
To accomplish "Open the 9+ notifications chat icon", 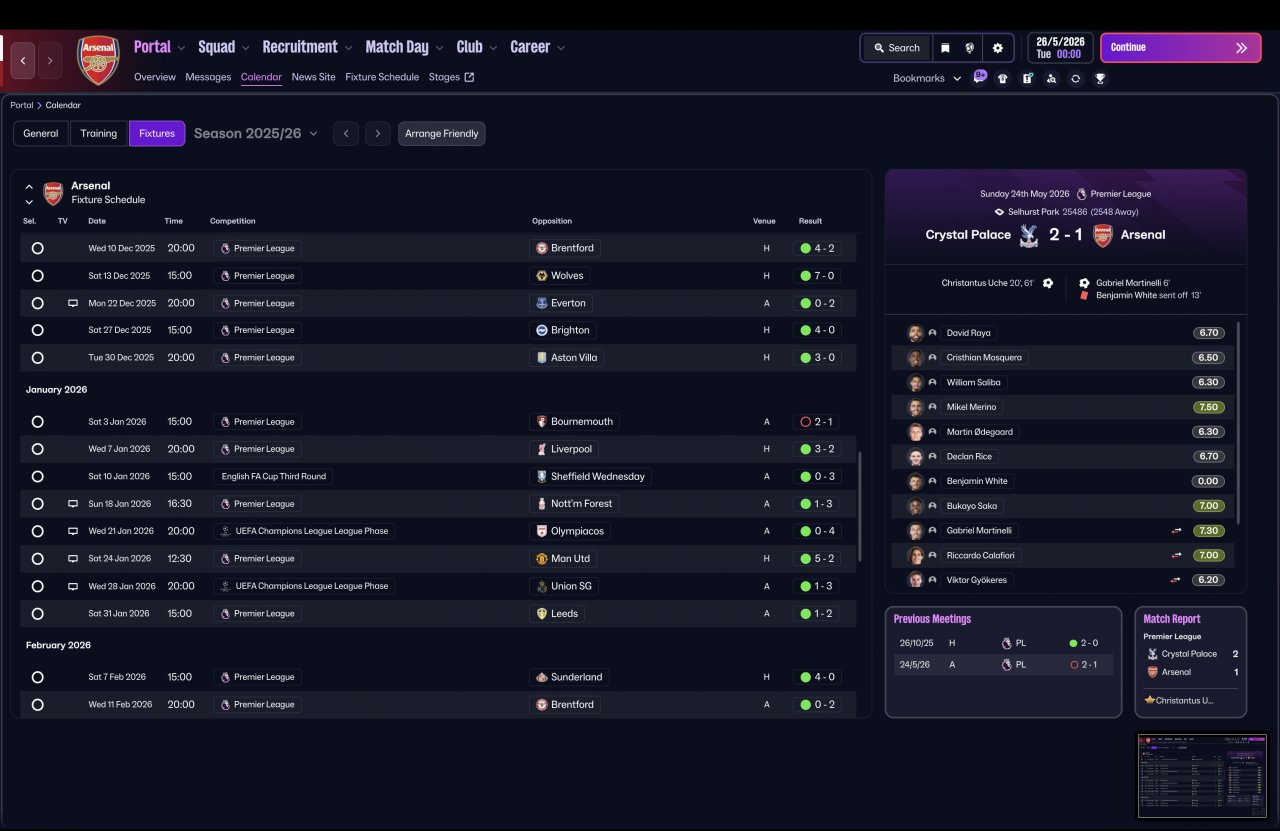I will [x=980, y=77].
